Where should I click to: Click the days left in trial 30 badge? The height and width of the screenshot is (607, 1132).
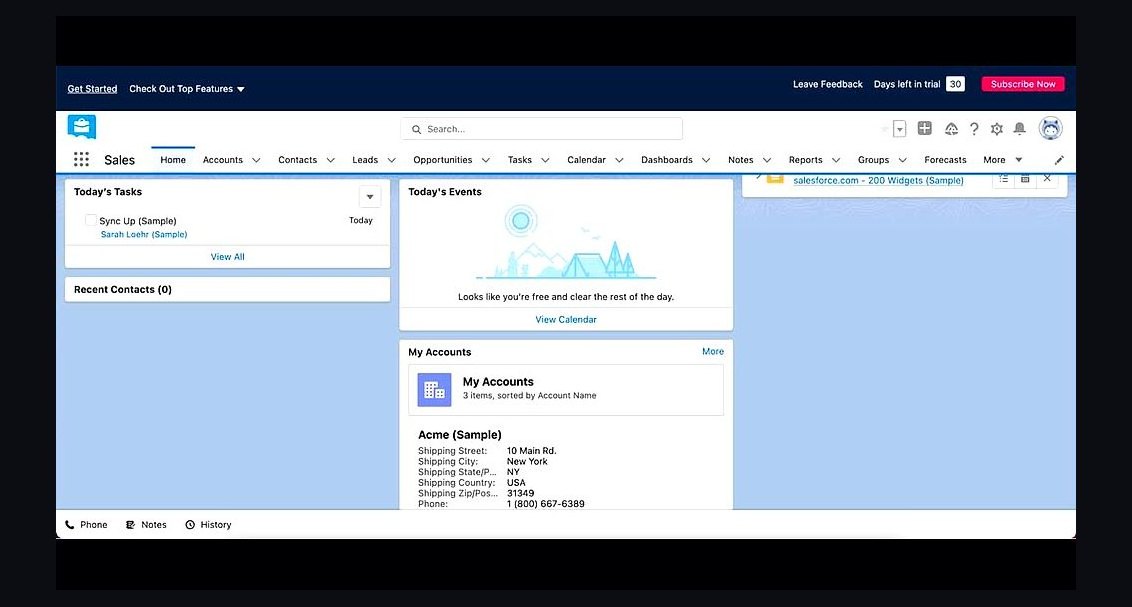(955, 84)
